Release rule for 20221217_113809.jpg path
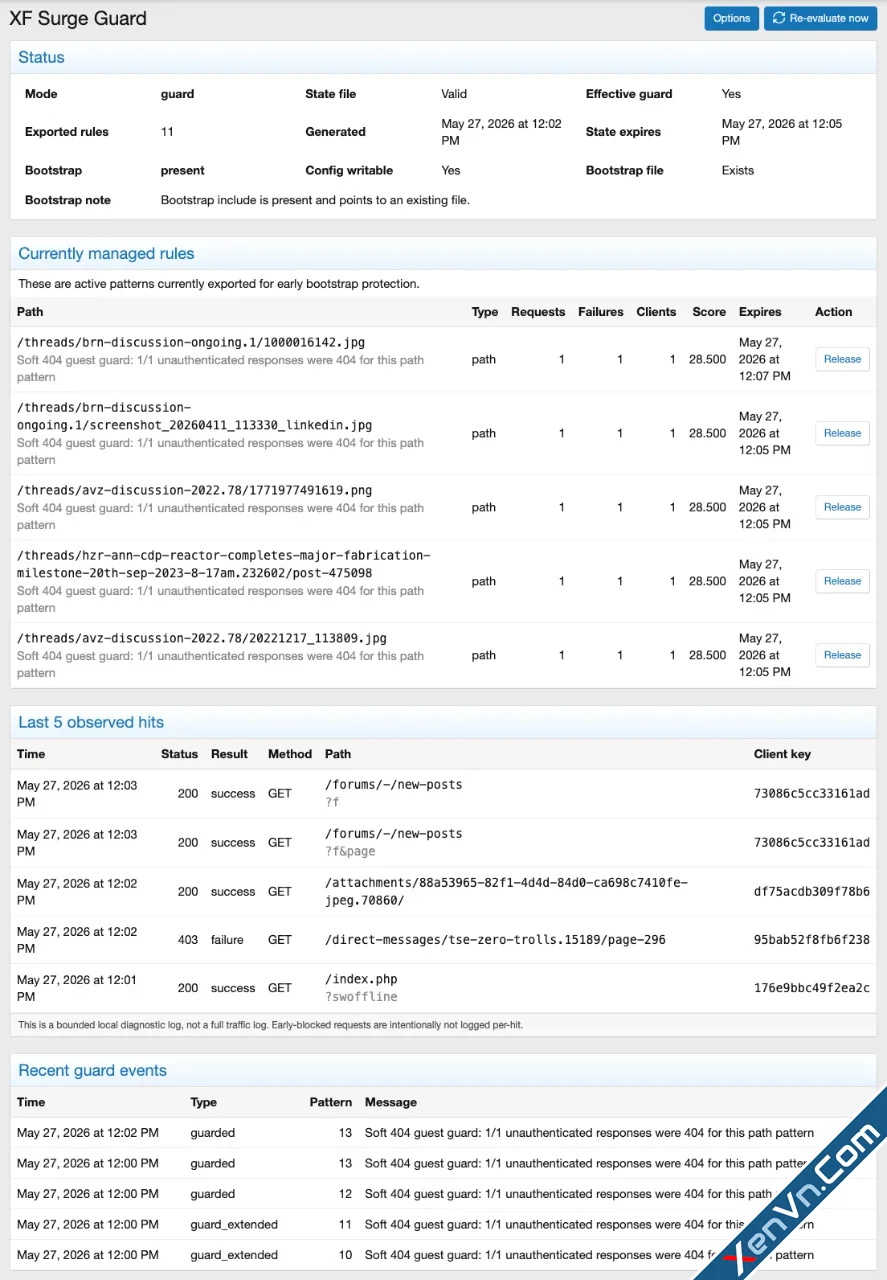Viewport: 887px width, 1280px height. [842, 655]
